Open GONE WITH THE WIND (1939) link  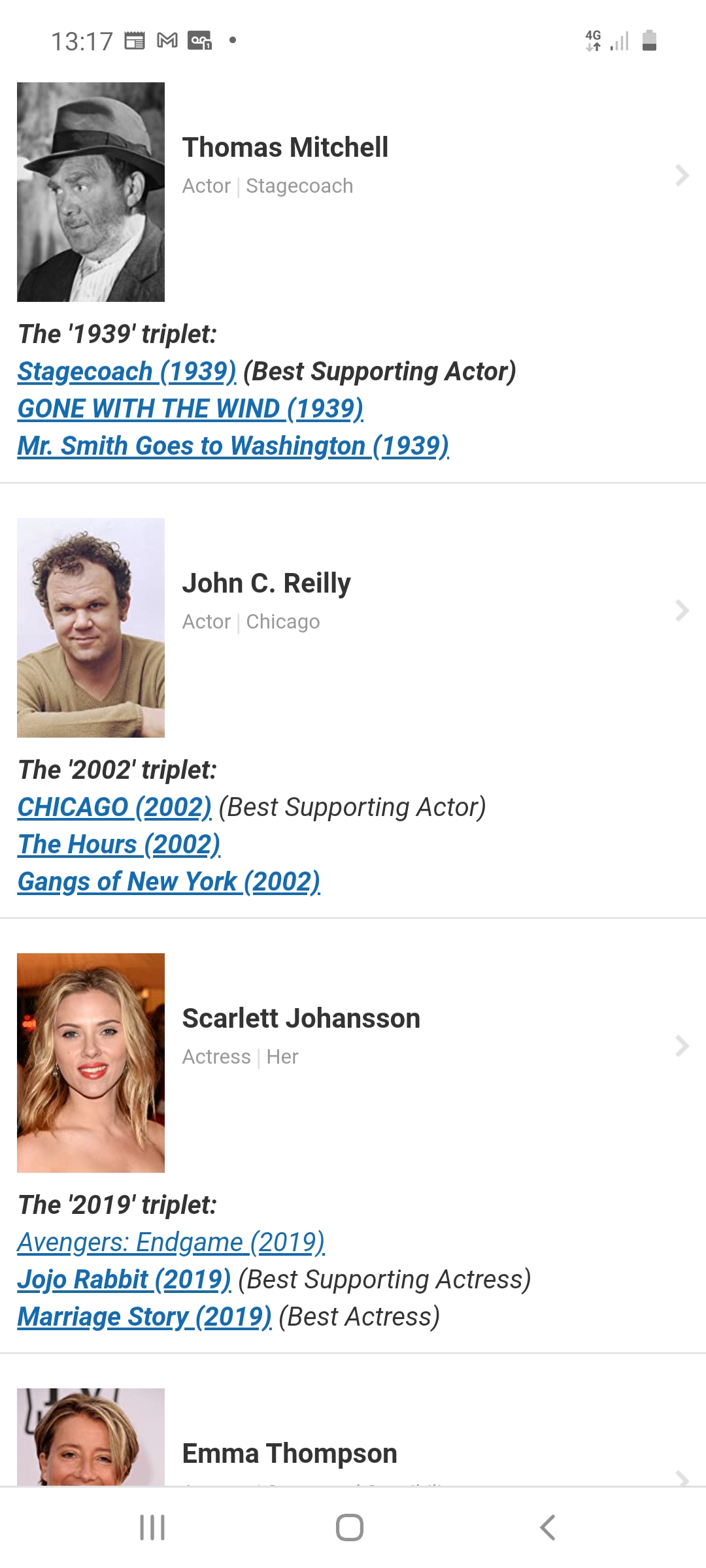click(x=190, y=408)
